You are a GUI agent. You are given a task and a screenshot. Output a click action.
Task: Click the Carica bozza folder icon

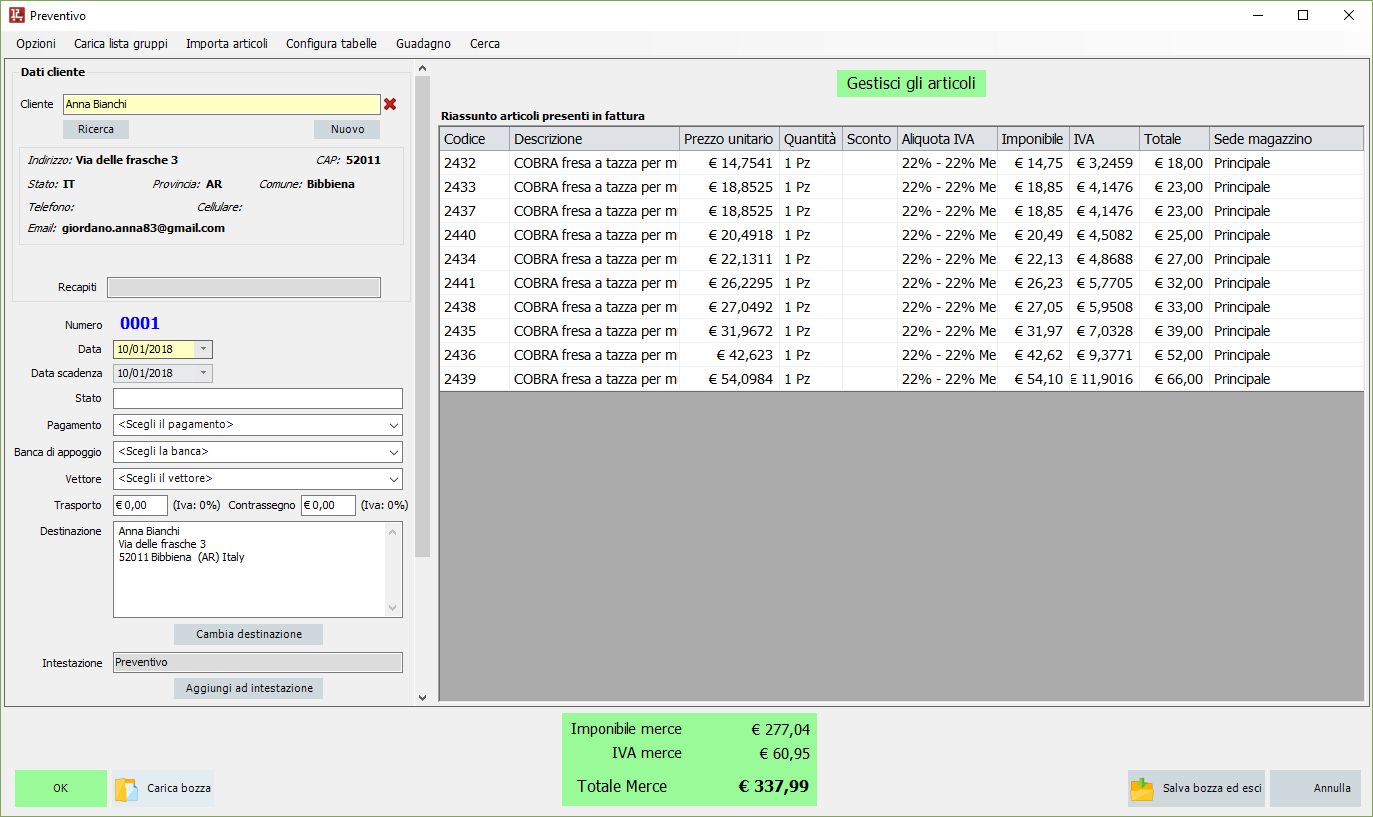pos(127,789)
